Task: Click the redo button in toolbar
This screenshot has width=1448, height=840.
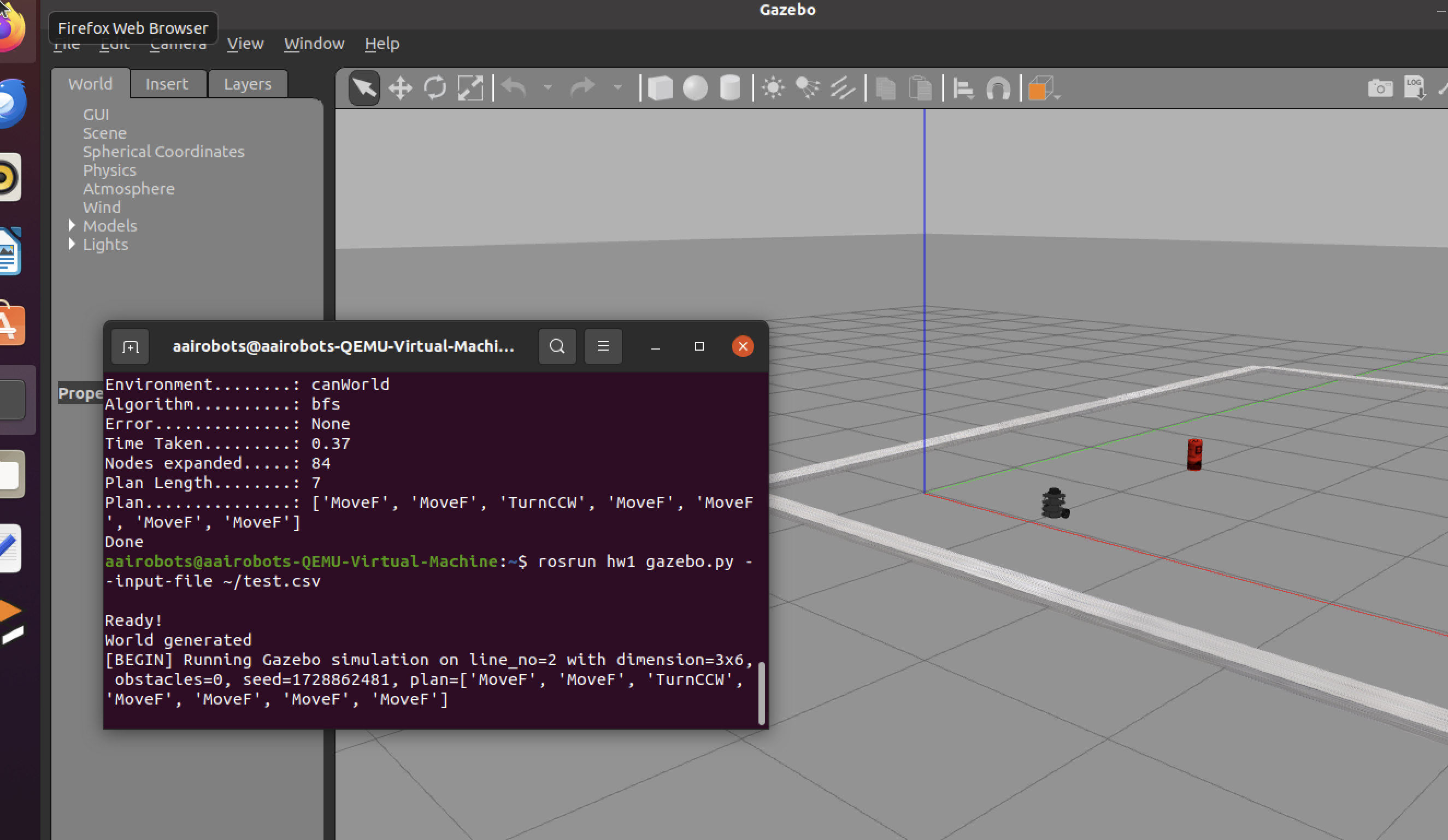Action: 582,89
